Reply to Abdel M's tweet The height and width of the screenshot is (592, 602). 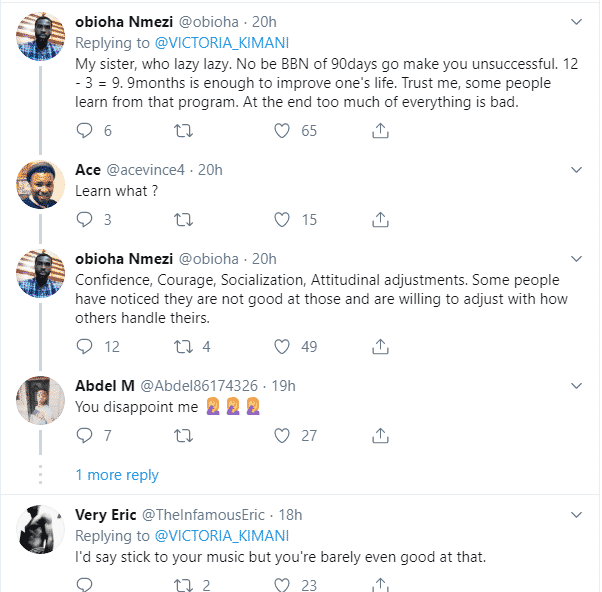point(85,435)
